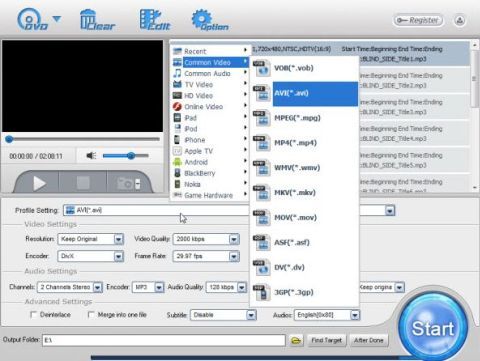Open iPod profile category
The height and width of the screenshot is (361, 480).
[x=210, y=129]
